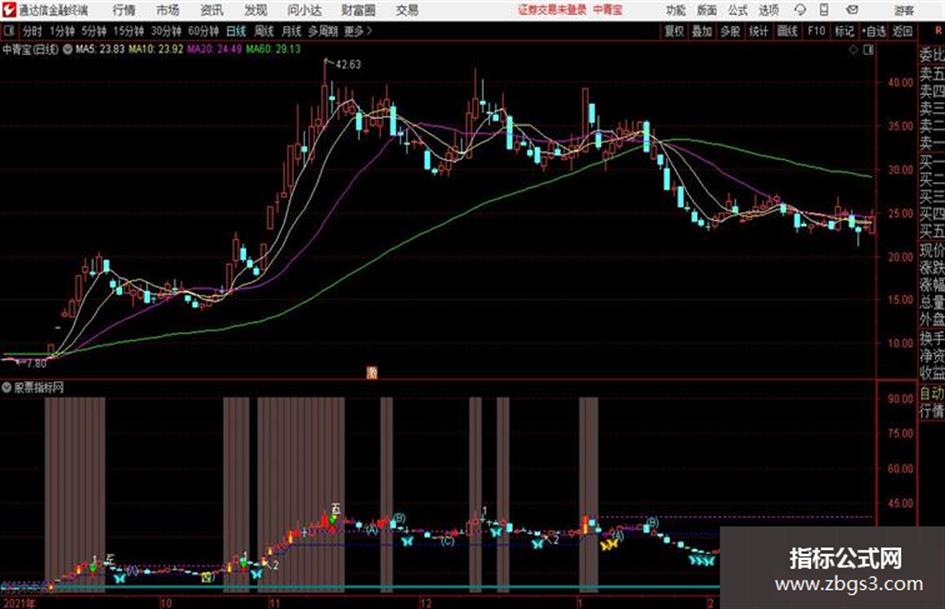The image size is (945, 609).
Task: Open the customer service headset icon
Action: (800, 10)
